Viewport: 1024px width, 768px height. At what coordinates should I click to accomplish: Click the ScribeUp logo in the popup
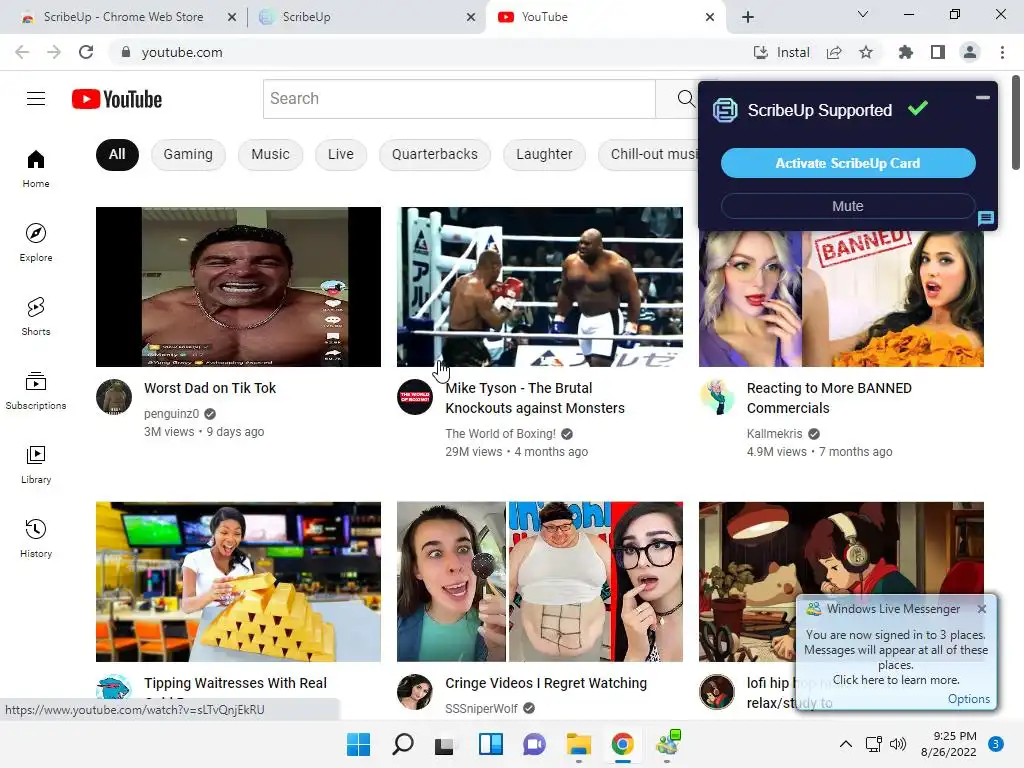click(x=725, y=110)
